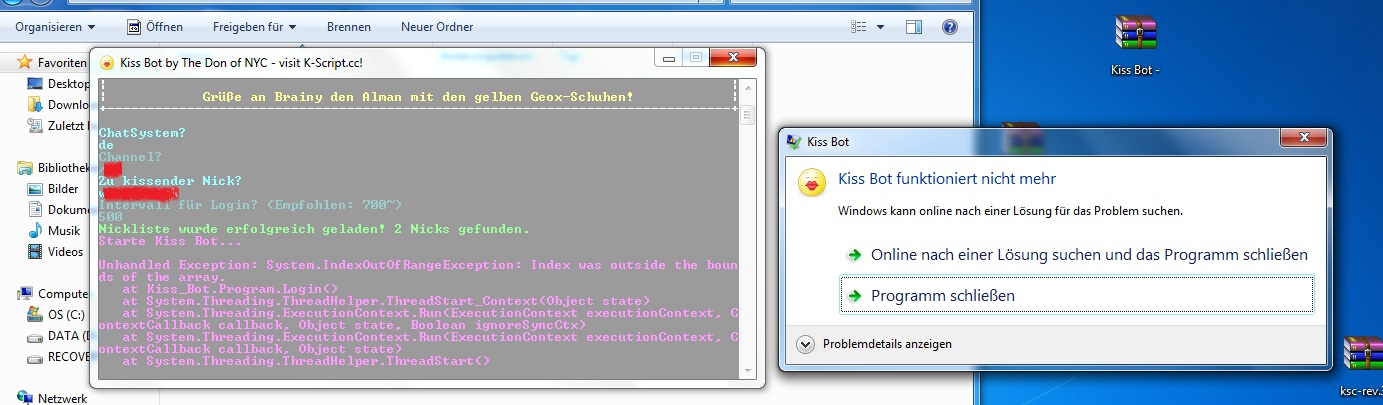Open the view options dropdown arrow
Viewport: 1383px width, 405px height.
(x=880, y=27)
